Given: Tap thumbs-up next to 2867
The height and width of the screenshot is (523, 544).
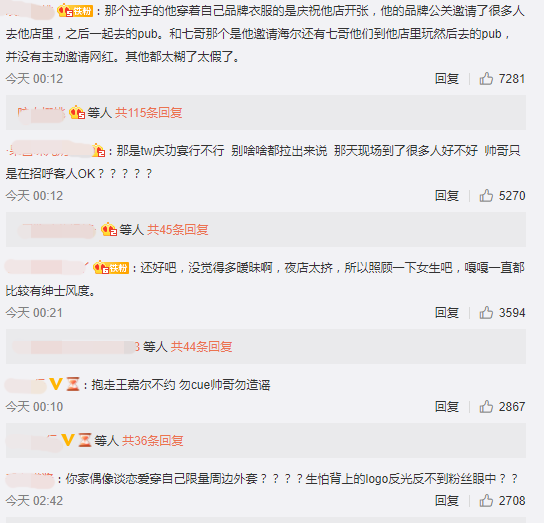Looking at the screenshot, I should click(x=486, y=406).
